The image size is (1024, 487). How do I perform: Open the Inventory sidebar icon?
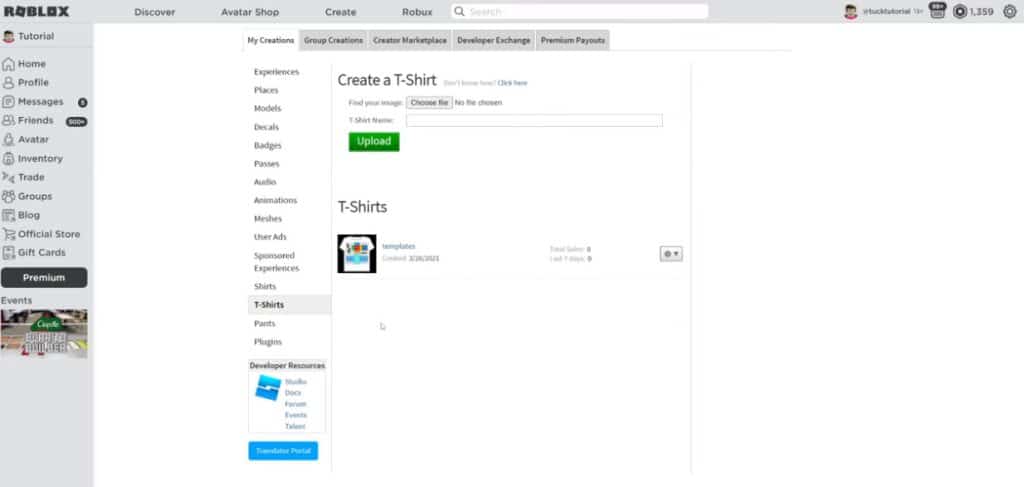click(x=8, y=159)
